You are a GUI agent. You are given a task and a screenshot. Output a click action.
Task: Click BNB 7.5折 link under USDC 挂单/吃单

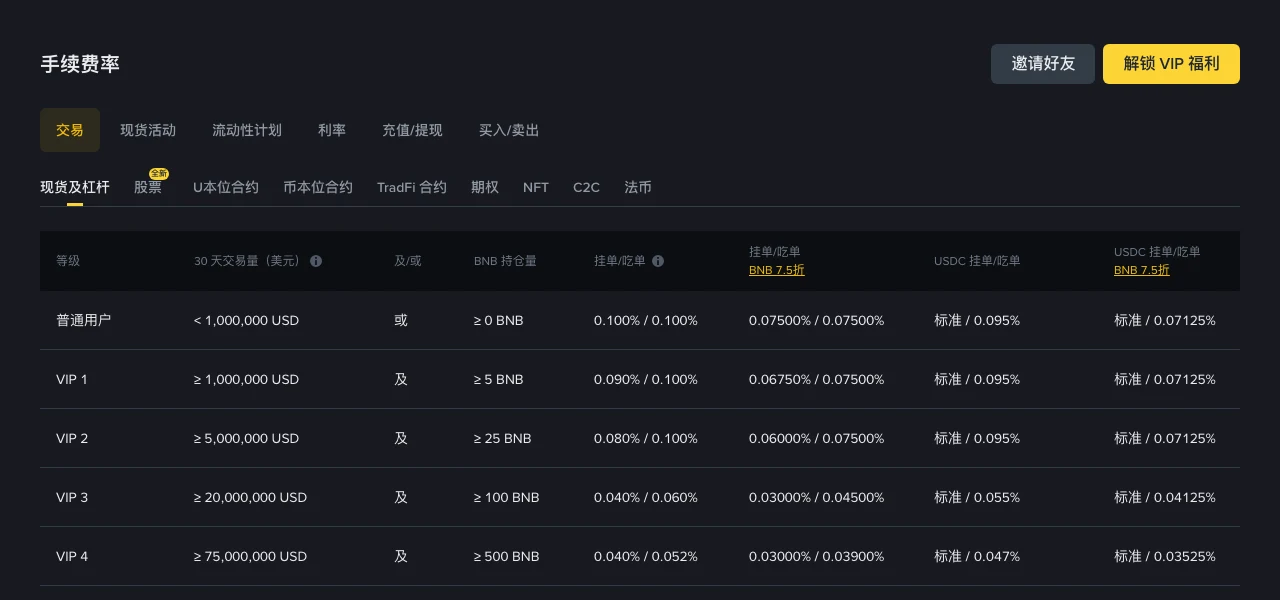click(1142, 270)
